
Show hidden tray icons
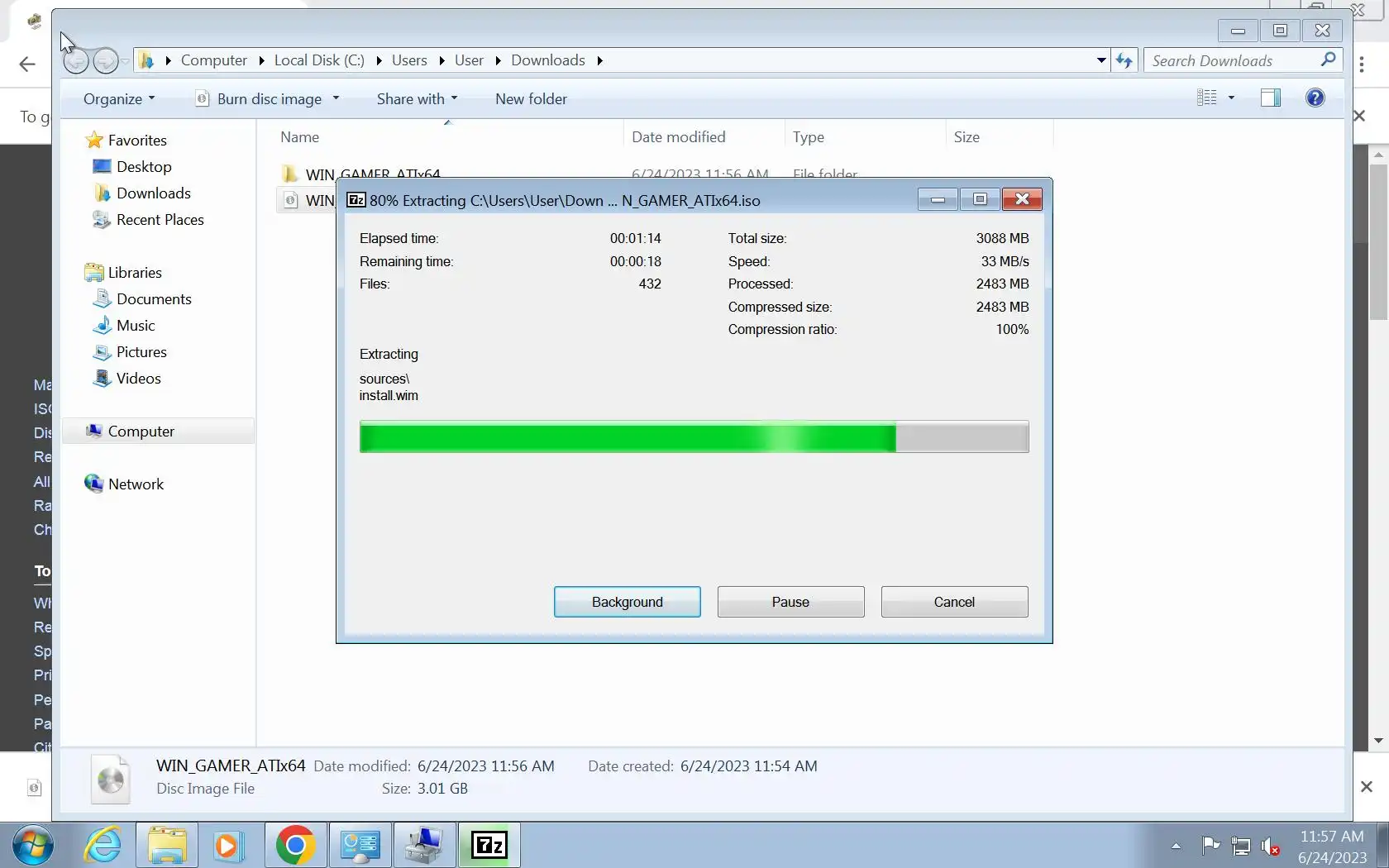pos(1176,846)
